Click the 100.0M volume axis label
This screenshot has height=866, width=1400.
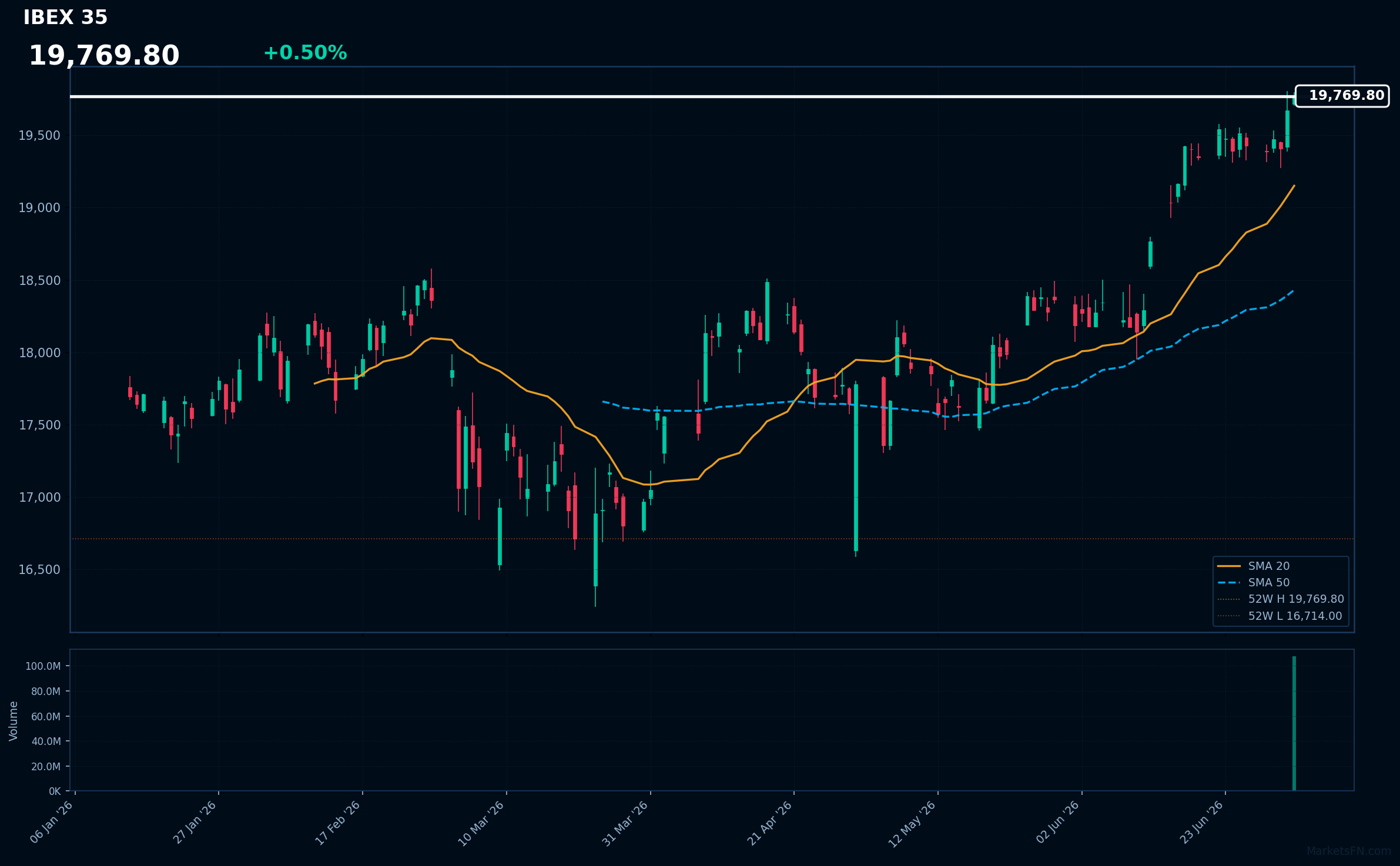[x=43, y=666]
